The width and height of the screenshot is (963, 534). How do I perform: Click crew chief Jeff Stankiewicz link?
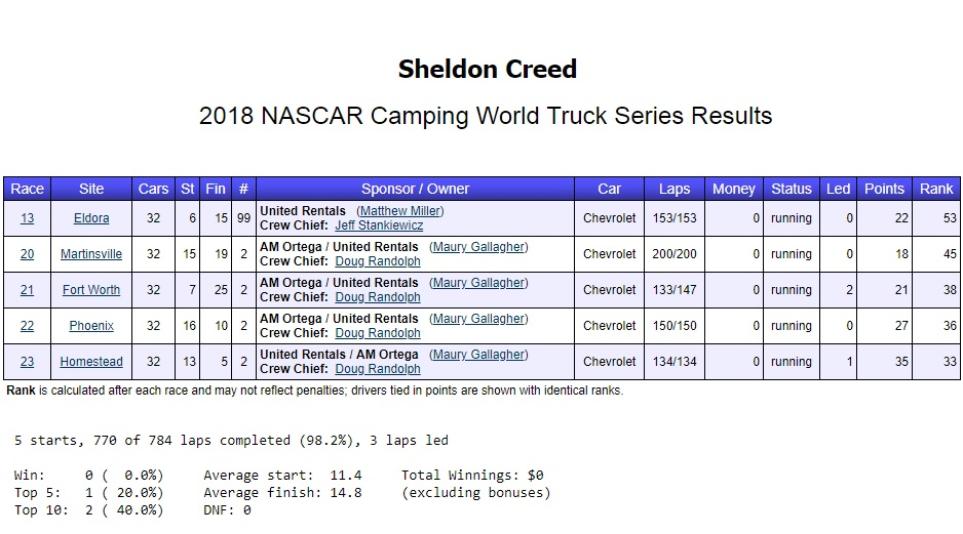[x=378, y=226]
